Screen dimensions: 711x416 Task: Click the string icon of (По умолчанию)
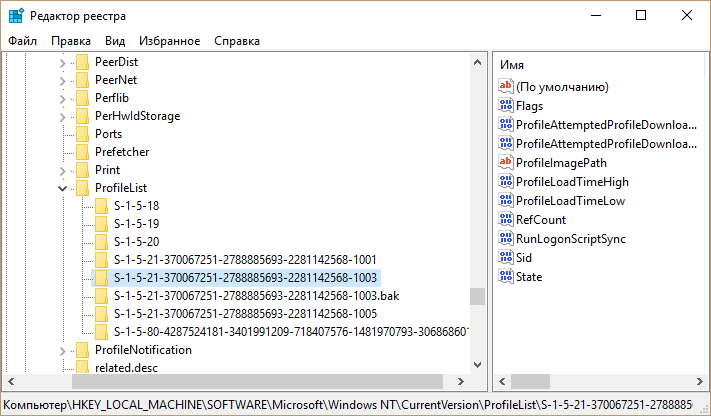pyautogui.click(x=506, y=86)
